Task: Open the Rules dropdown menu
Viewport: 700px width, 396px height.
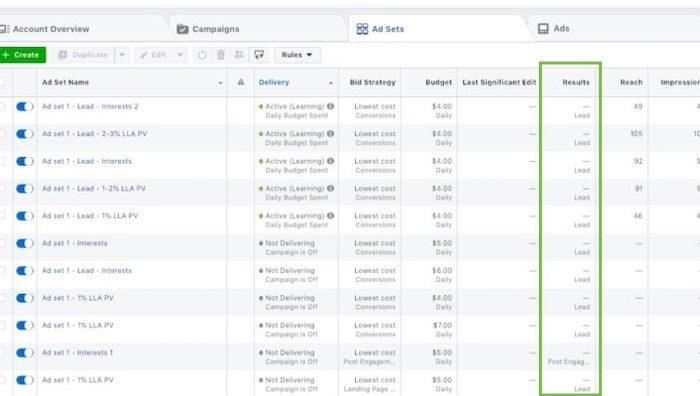Action: 297,55
